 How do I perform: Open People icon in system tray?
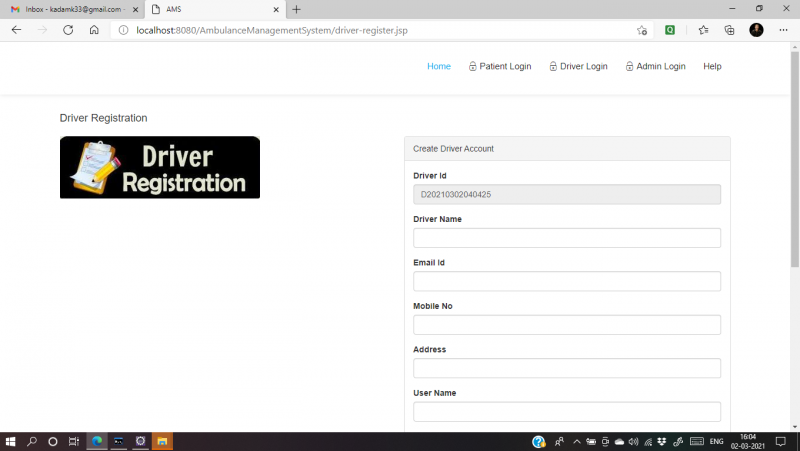(559, 441)
